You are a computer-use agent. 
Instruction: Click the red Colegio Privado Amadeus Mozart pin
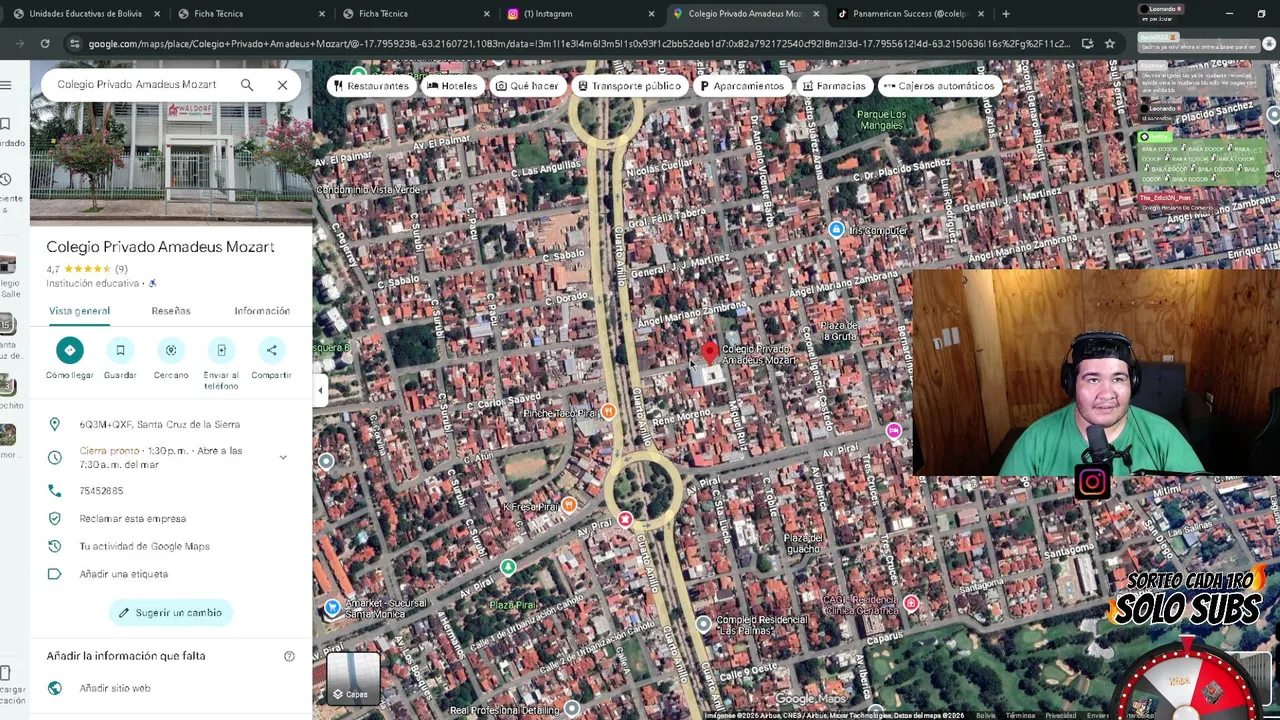pos(709,352)
